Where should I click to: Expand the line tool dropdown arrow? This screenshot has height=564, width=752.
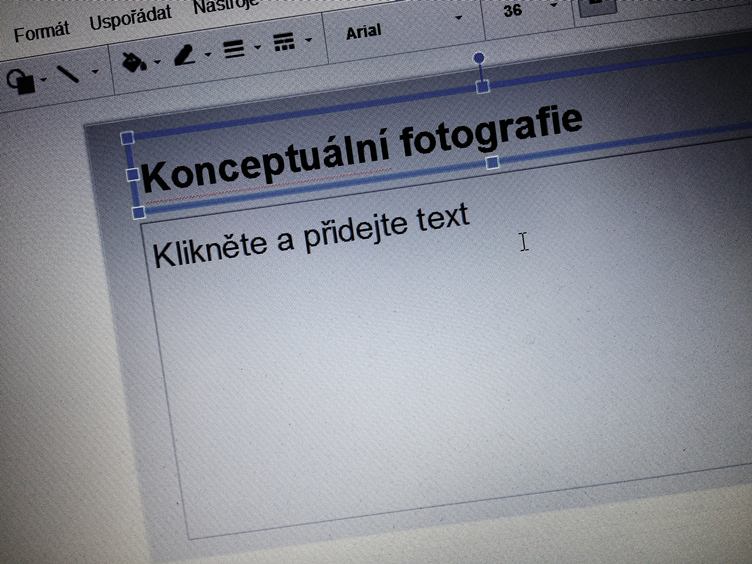pos(95,71)
